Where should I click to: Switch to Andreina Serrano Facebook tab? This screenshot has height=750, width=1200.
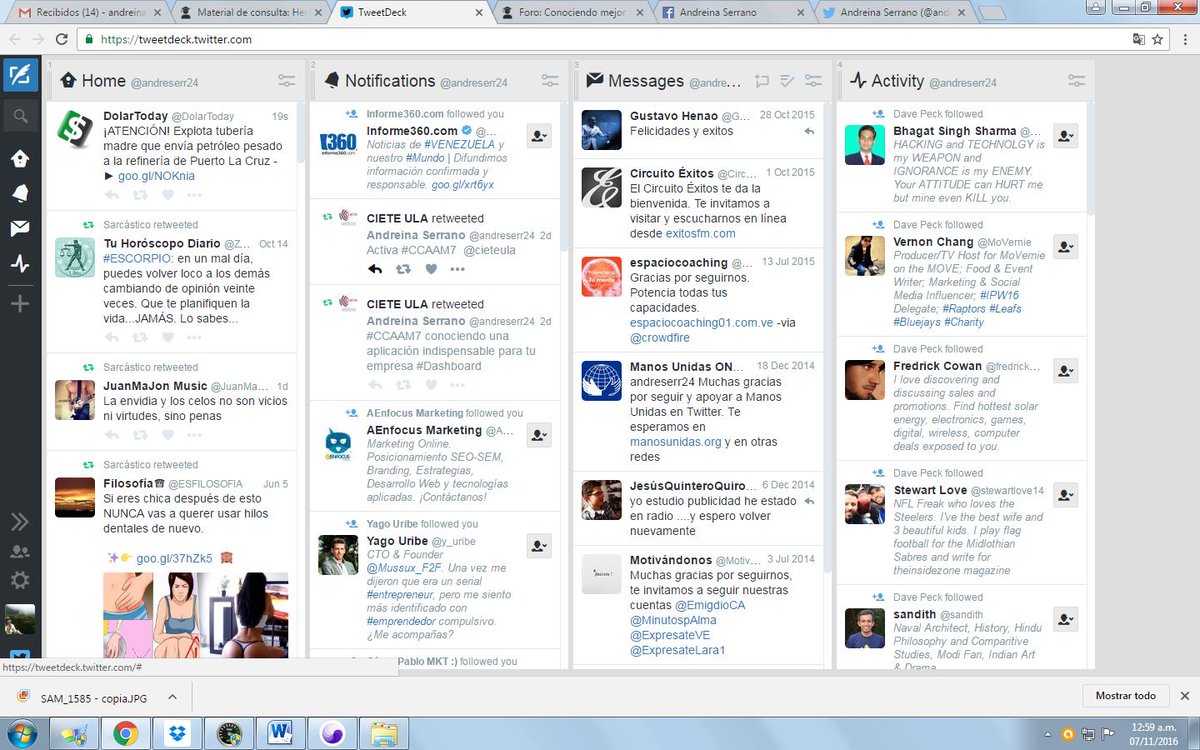[730, 13]
